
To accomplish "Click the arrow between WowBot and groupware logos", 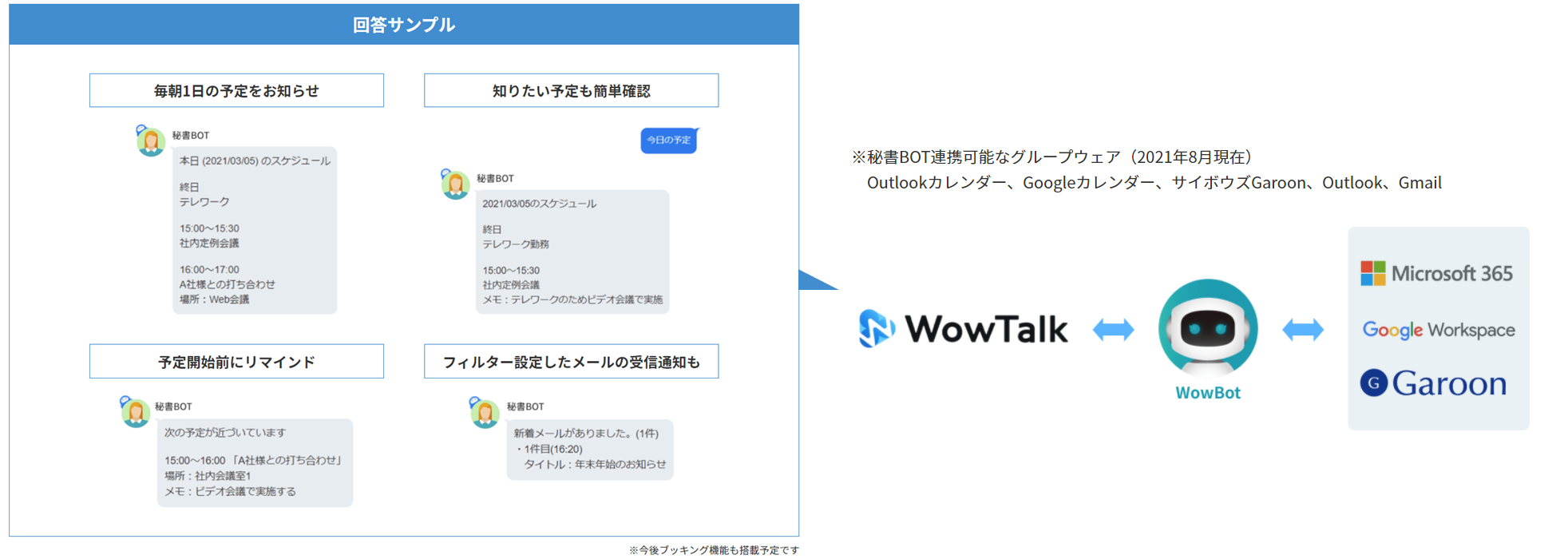I will (1303, 329).
